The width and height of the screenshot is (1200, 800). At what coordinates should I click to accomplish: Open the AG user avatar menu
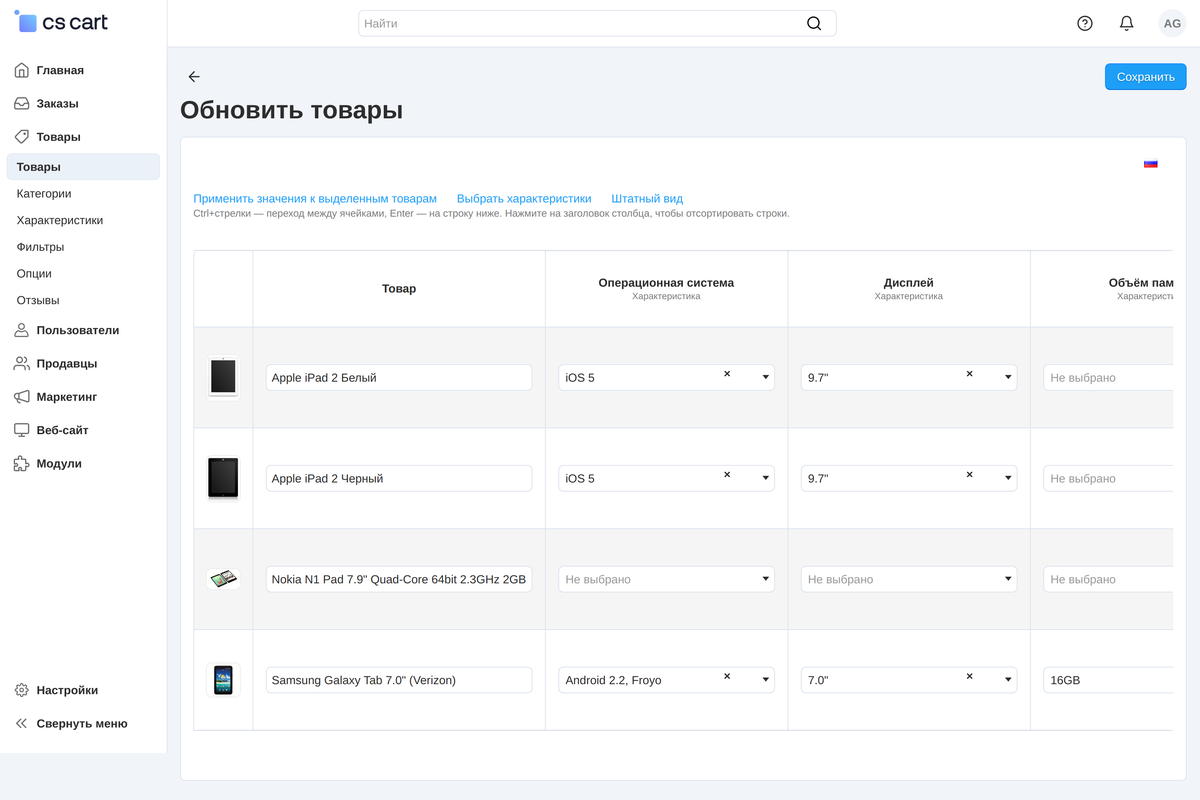click(1172, 23)
